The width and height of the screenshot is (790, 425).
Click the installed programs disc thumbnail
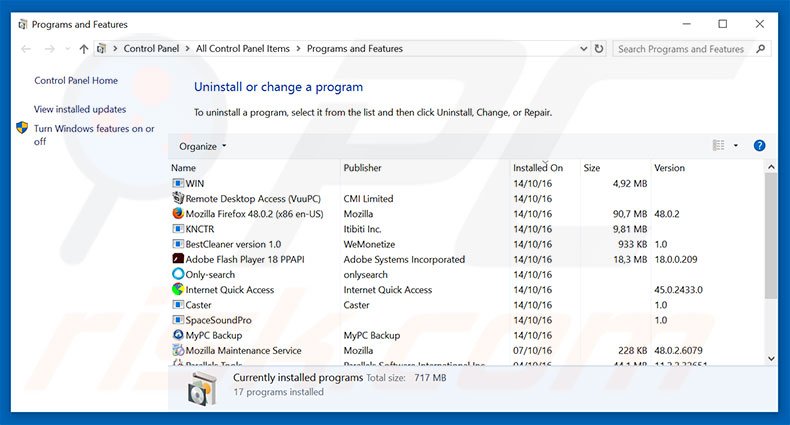203,388
